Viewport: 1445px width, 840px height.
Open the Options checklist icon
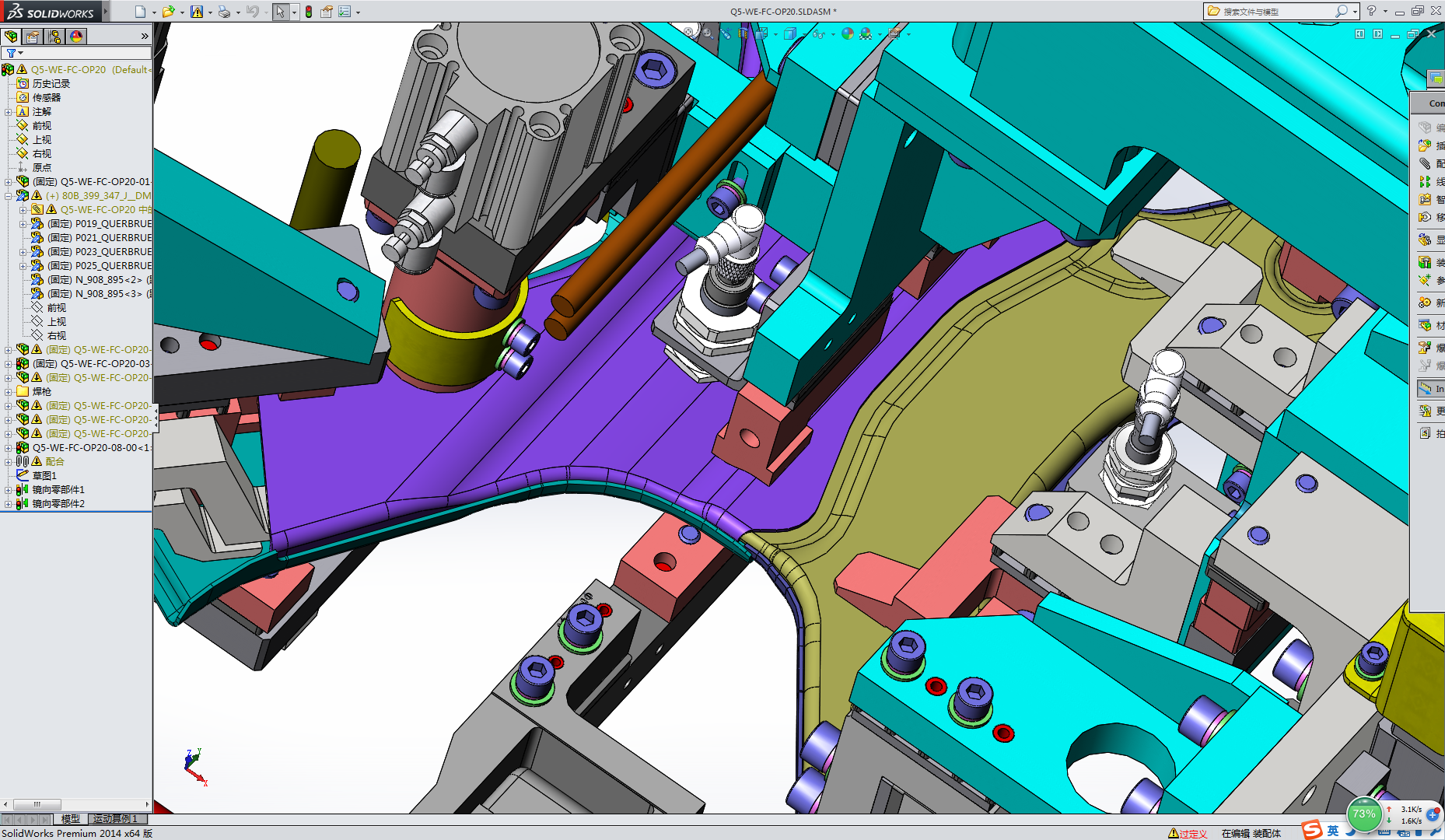(345, 12)
